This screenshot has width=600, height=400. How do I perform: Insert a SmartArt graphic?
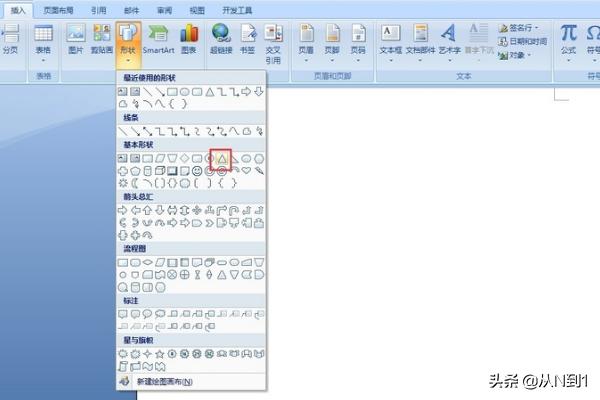(158, 38)
